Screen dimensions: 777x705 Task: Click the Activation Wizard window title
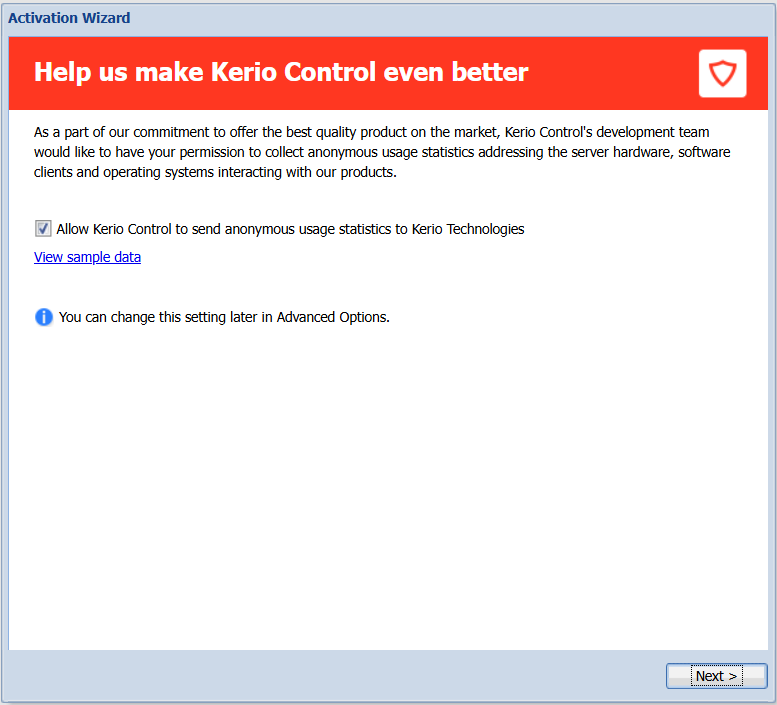pyautogui.click(x=69, y=18)
